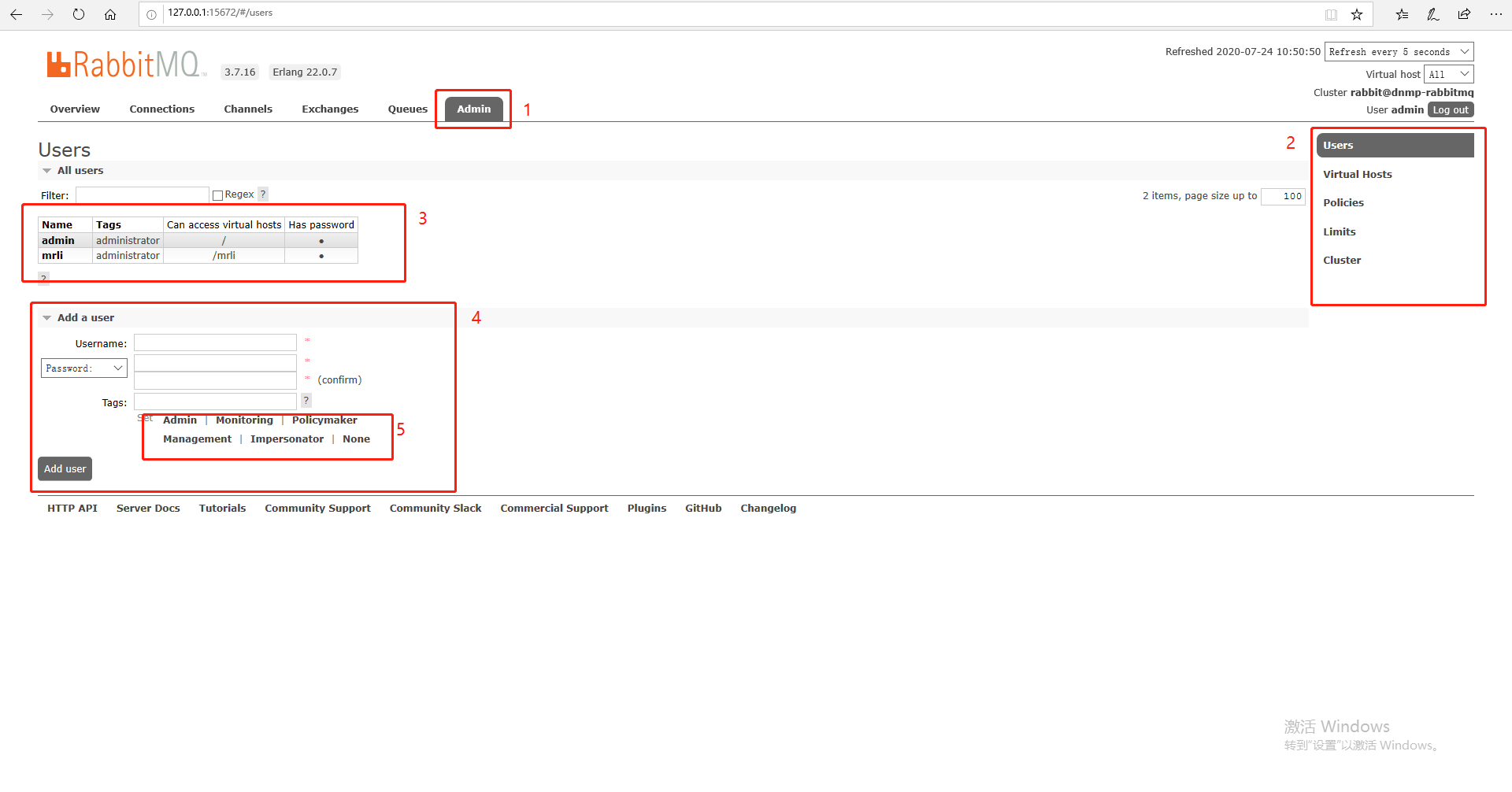Viewport: 1512px width, 792px height.
Task: Enable the Regex filter checkbox
Action: 218,195
